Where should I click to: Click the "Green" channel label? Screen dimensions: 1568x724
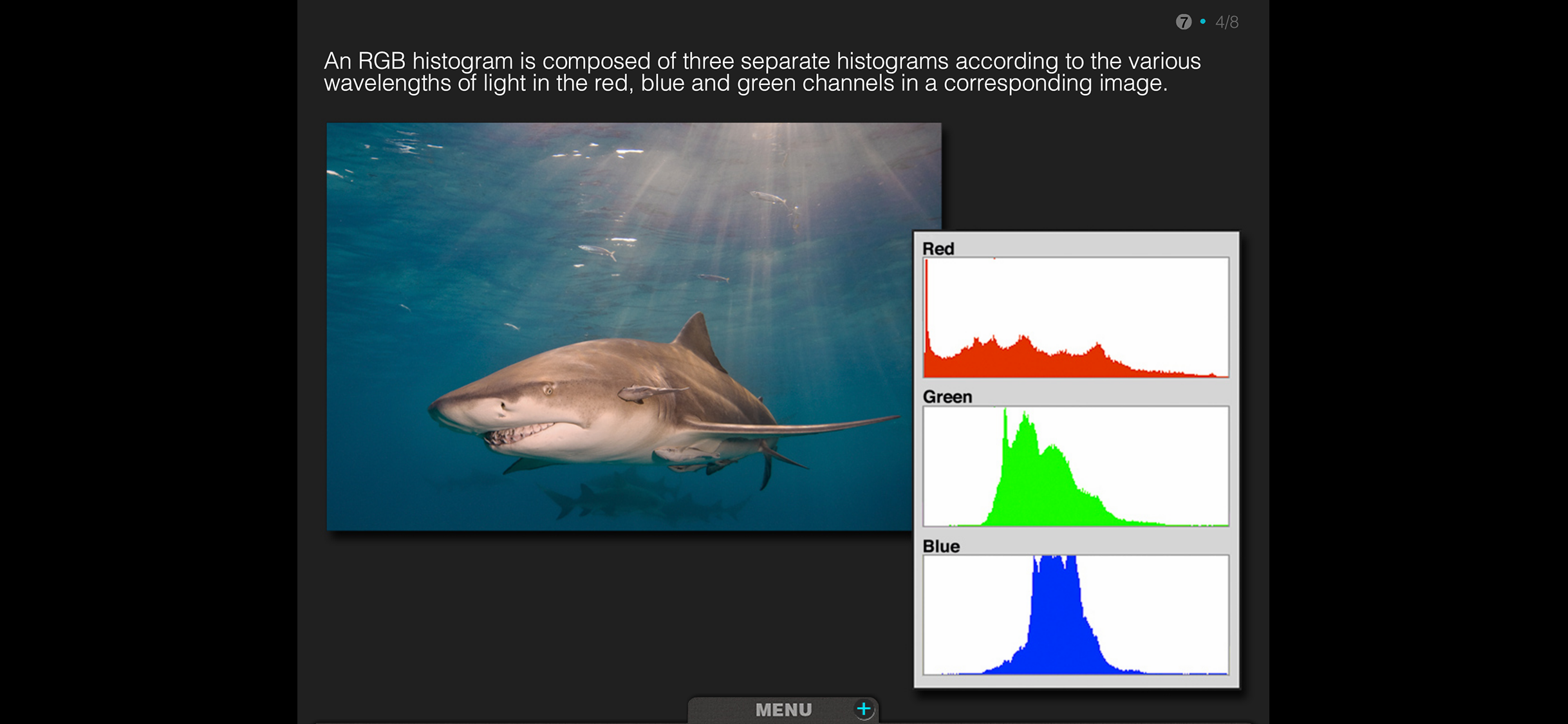[947, 396]
